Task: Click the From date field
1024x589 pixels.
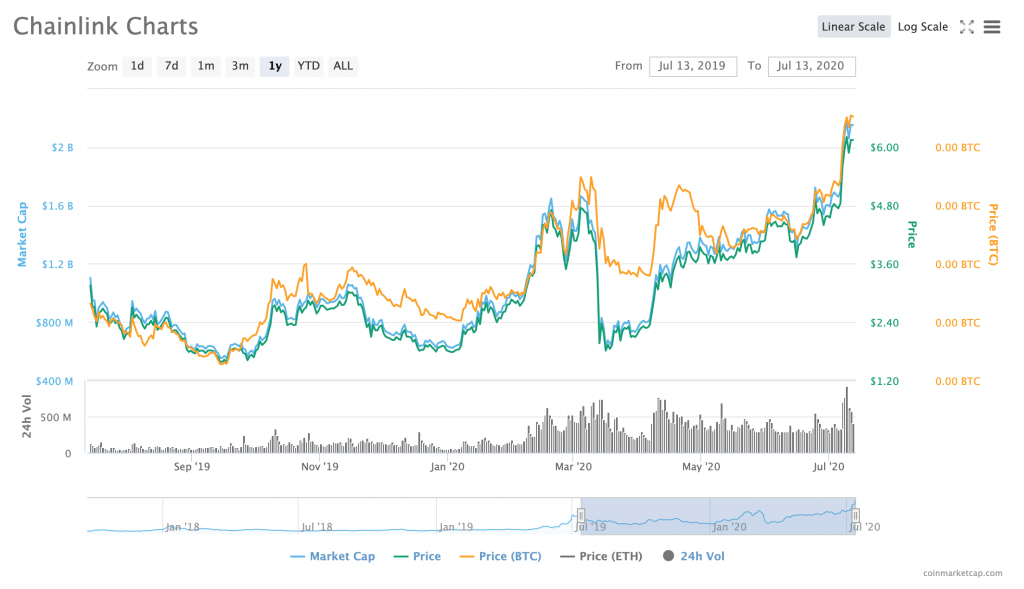Action: click(x=693, y=66)
